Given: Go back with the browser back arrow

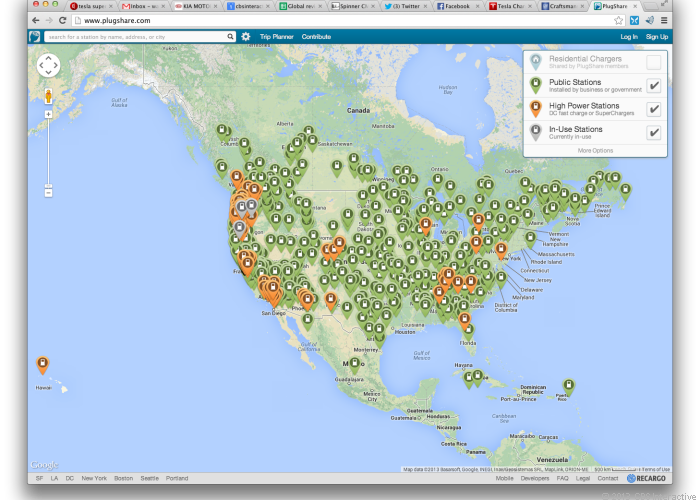Looking at the screenshot, I should click(36, 20).
